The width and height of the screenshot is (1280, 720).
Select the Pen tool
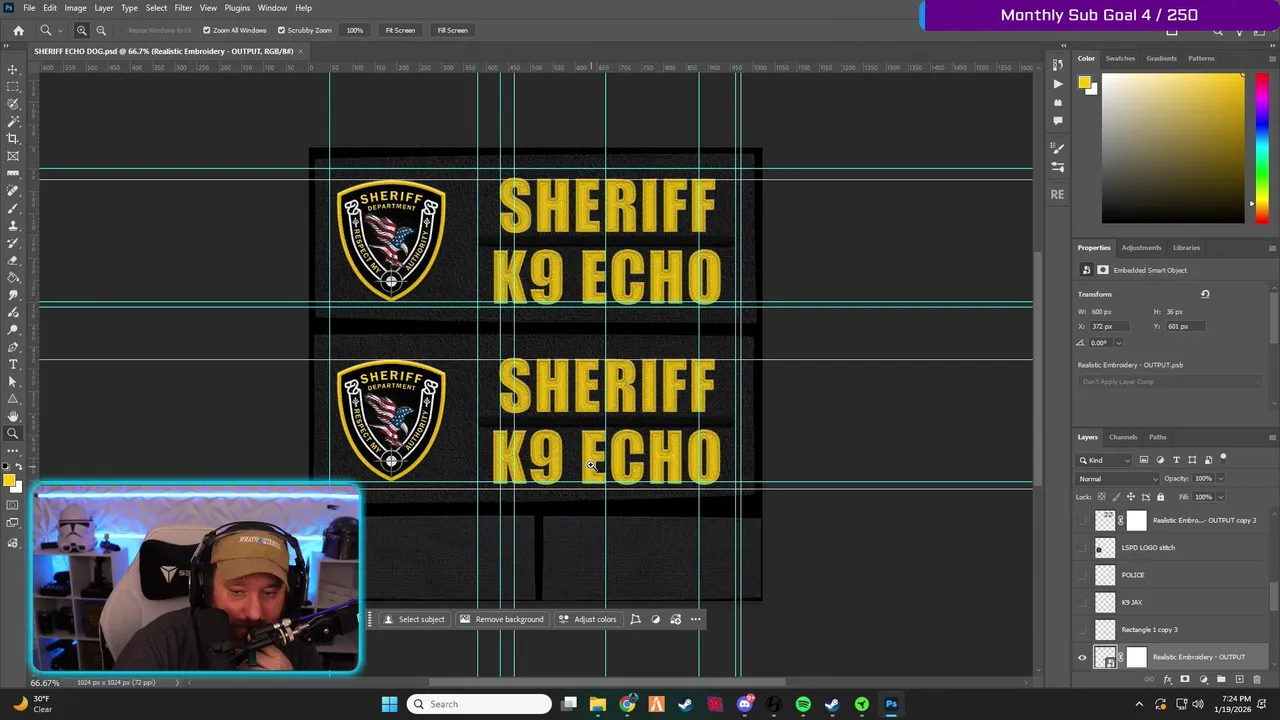13,347
